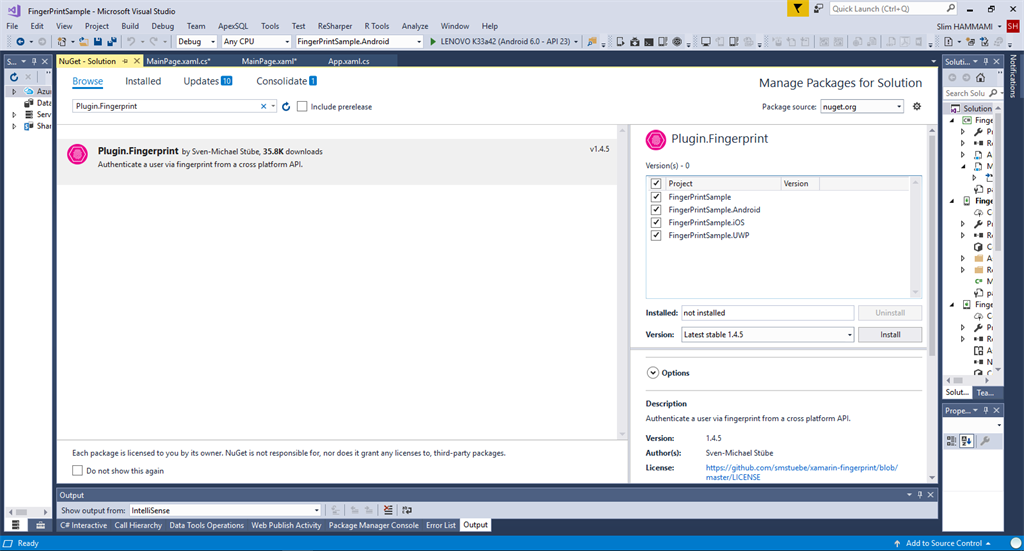This screenshot has width=1024, height=551.
Task: Open Solution Explorer Home icon
Action: (x=980, y=78)
